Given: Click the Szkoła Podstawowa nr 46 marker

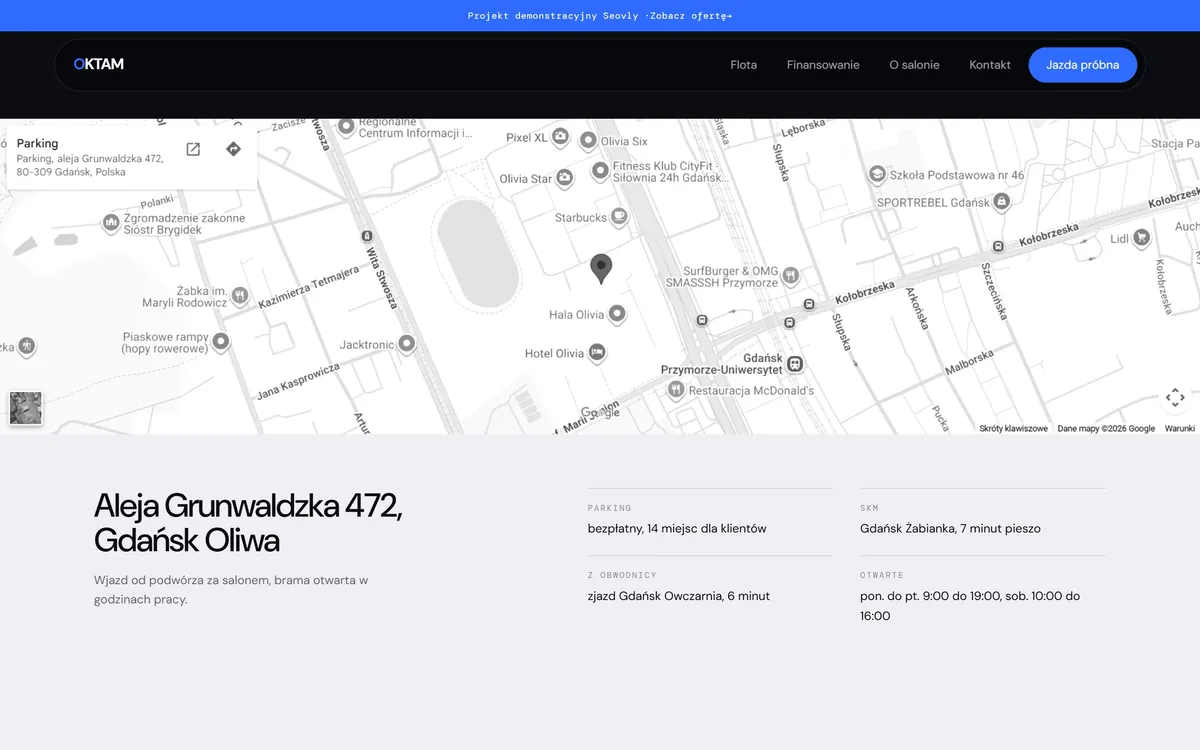Looking at the screenshot, I should (877, 174).
